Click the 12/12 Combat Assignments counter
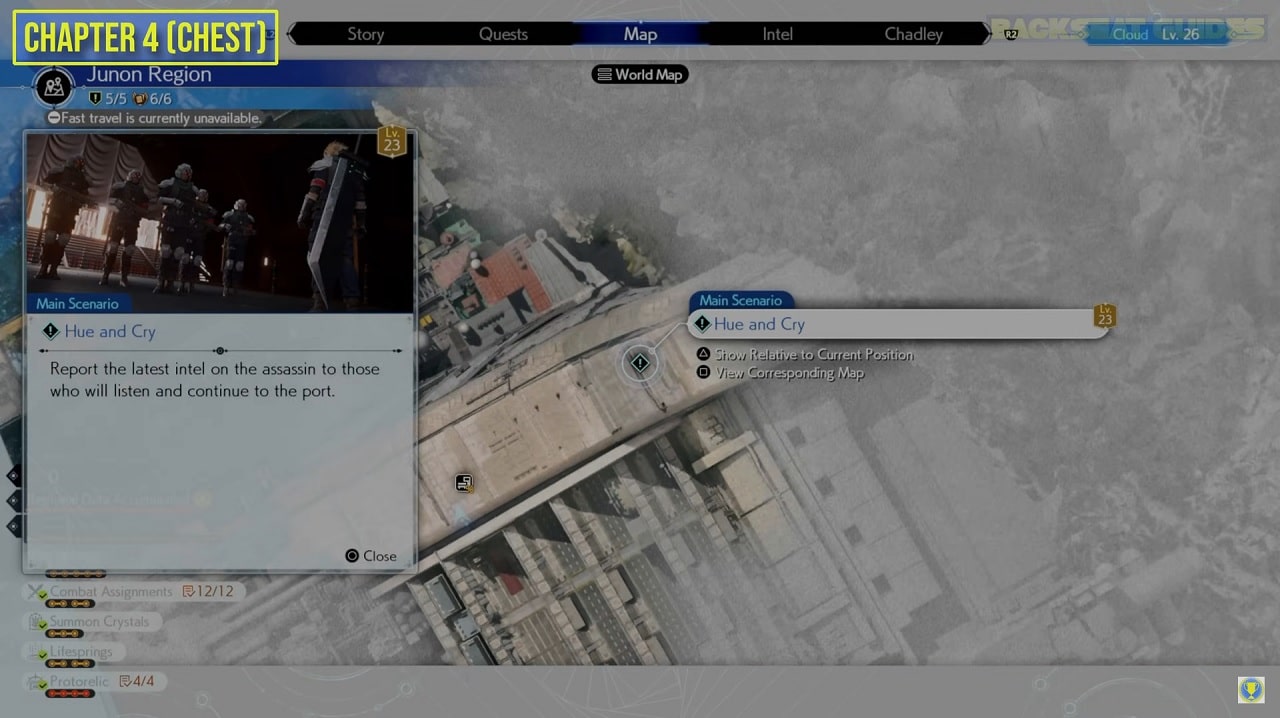 [208, 592]
